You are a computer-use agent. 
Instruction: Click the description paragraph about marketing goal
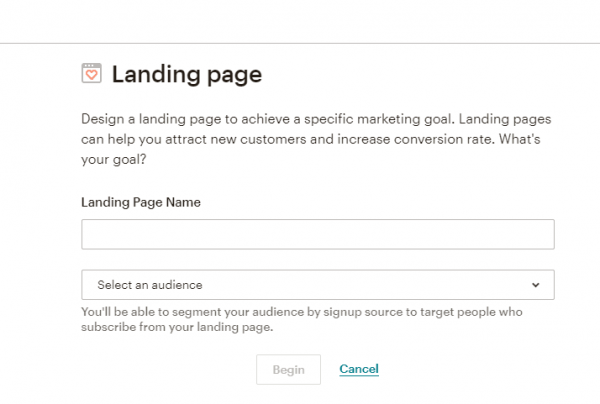[316, 139]
